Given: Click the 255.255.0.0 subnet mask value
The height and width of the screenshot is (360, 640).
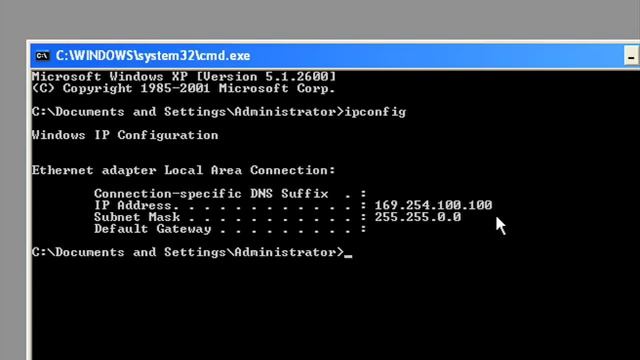Looking at the screenshot, I should click(x=418, y=217).
